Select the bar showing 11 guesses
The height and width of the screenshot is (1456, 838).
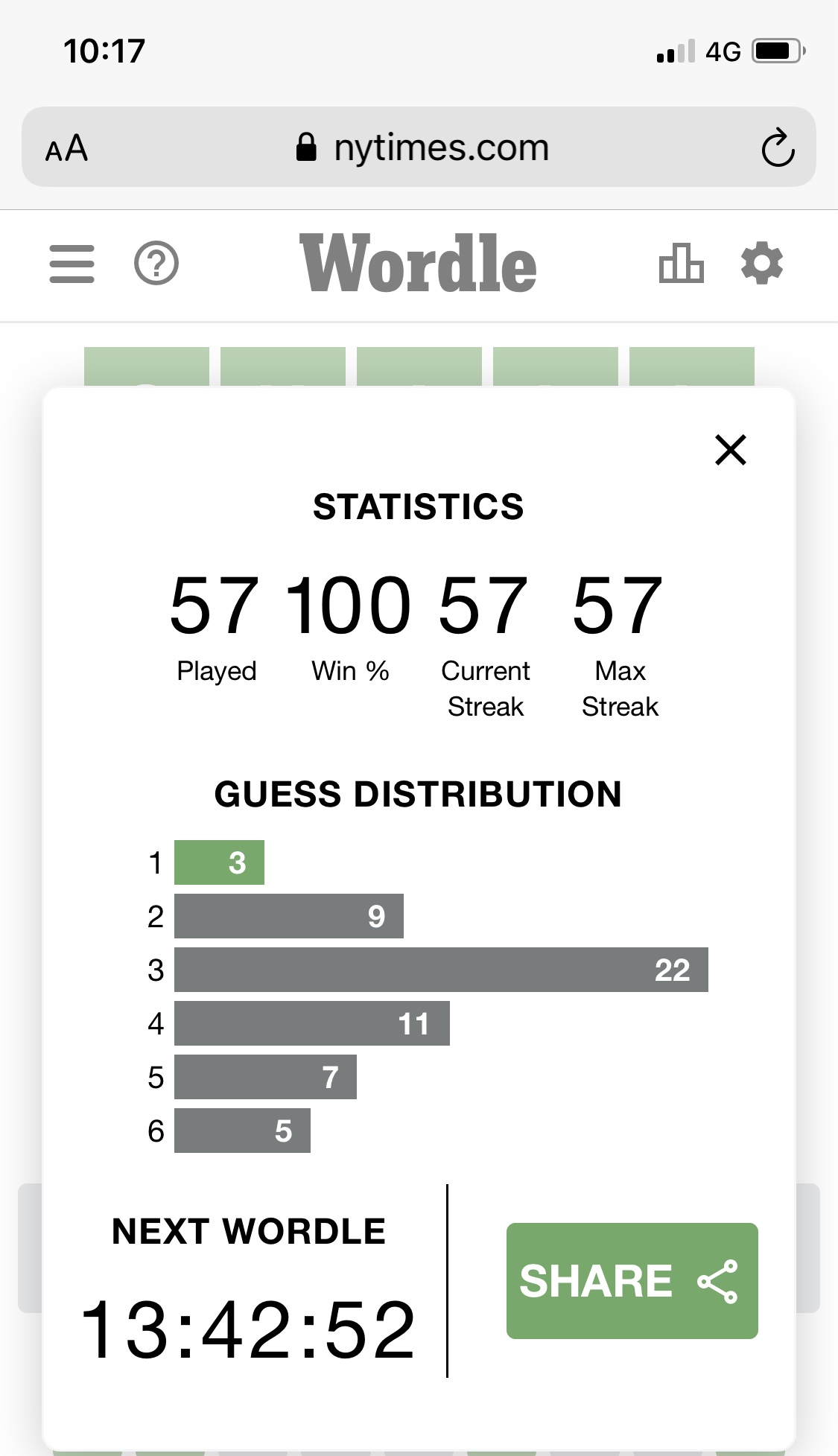click(x=312, y=1023)
